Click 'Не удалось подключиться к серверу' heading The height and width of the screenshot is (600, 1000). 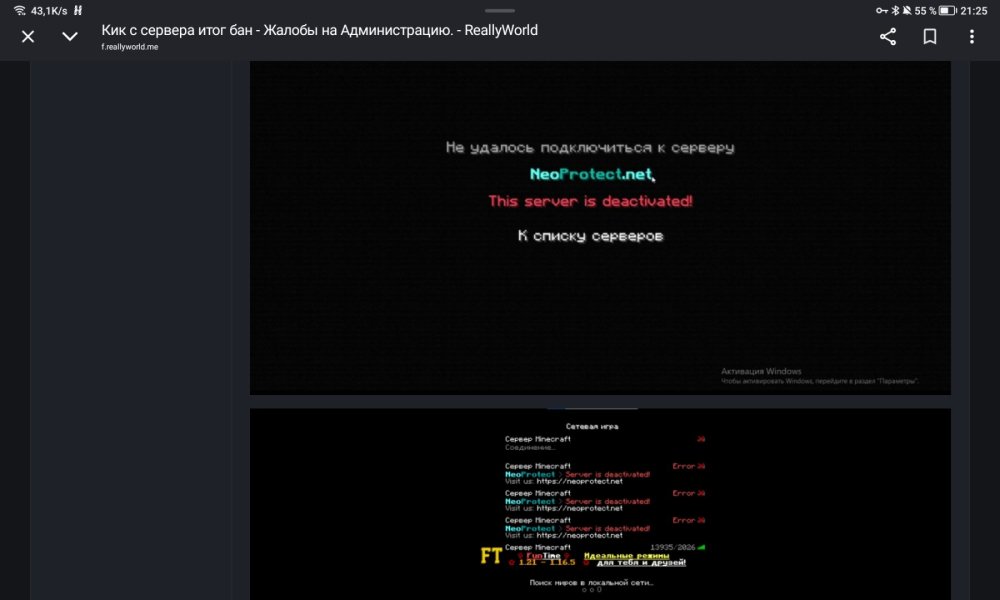click(x=590, y=148)
